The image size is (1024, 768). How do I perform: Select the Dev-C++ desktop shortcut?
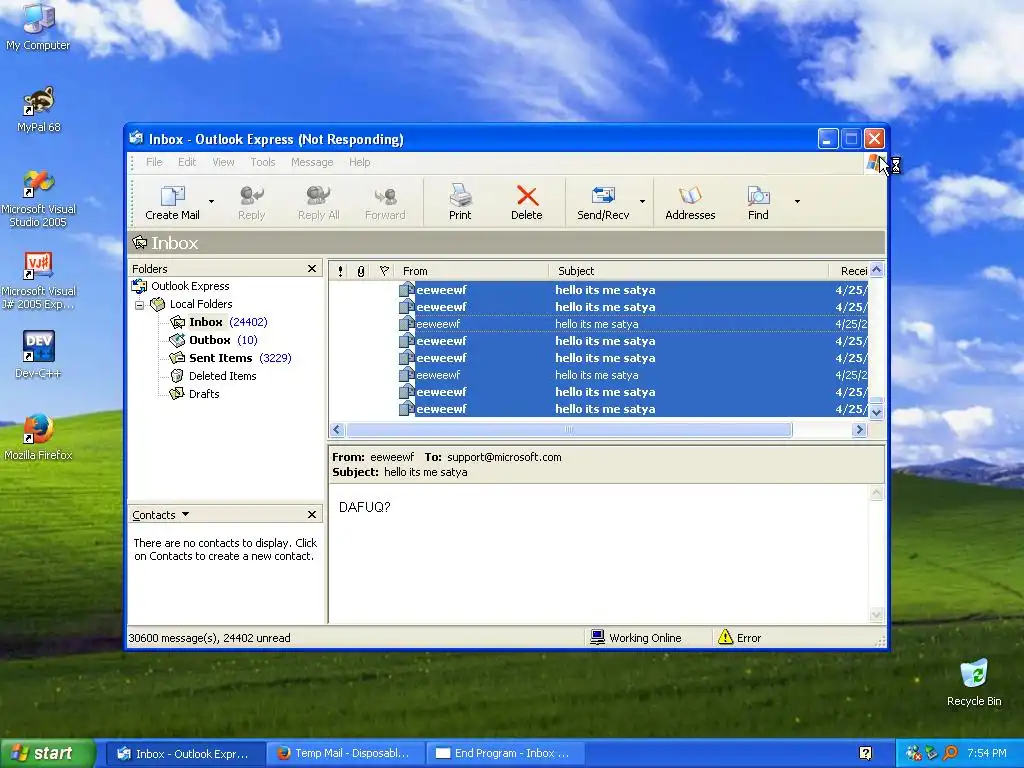[38, 355]
